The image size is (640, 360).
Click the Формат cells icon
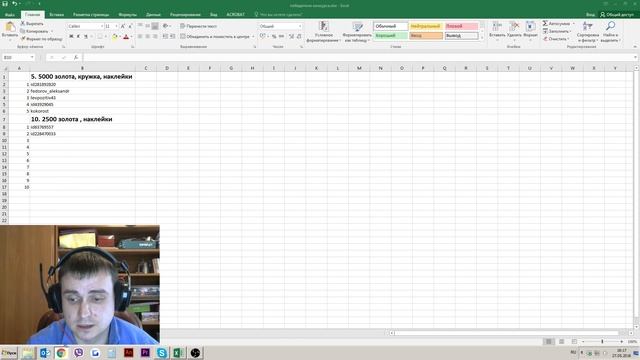[531, 27]
